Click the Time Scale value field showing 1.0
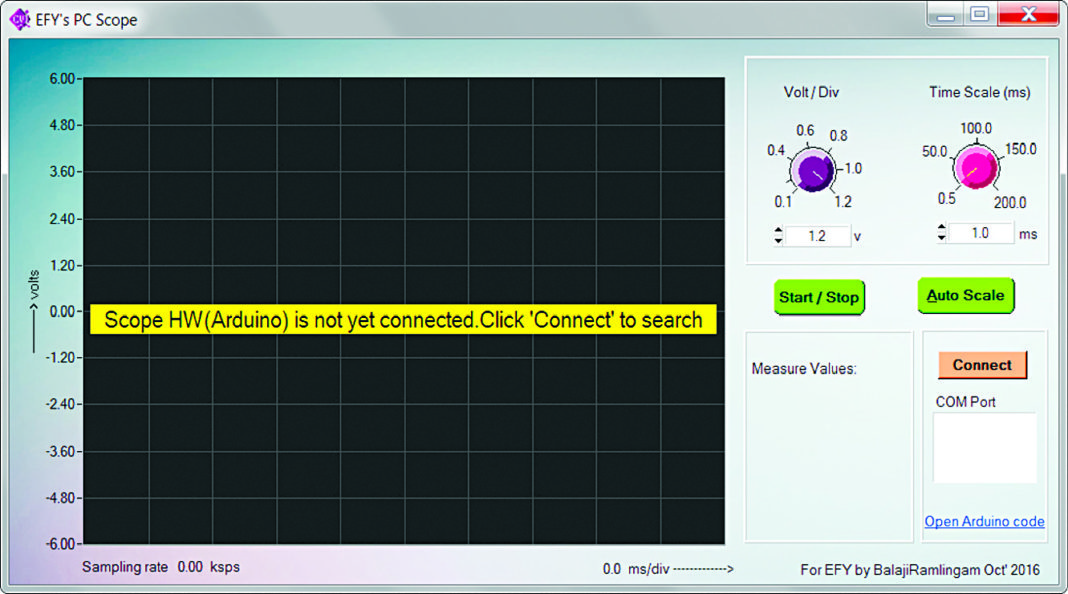Image resolution: width=1068 pixels, height=594 pixels. tap(980, 233)
